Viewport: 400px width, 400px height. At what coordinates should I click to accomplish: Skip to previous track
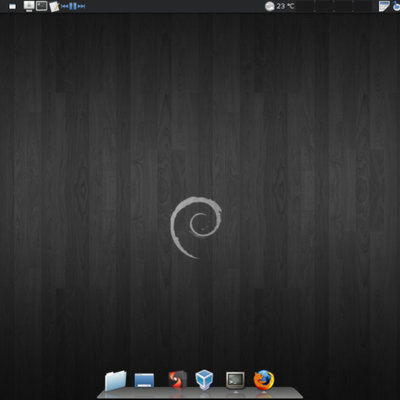pyautogui.click(x=65, y=6)
